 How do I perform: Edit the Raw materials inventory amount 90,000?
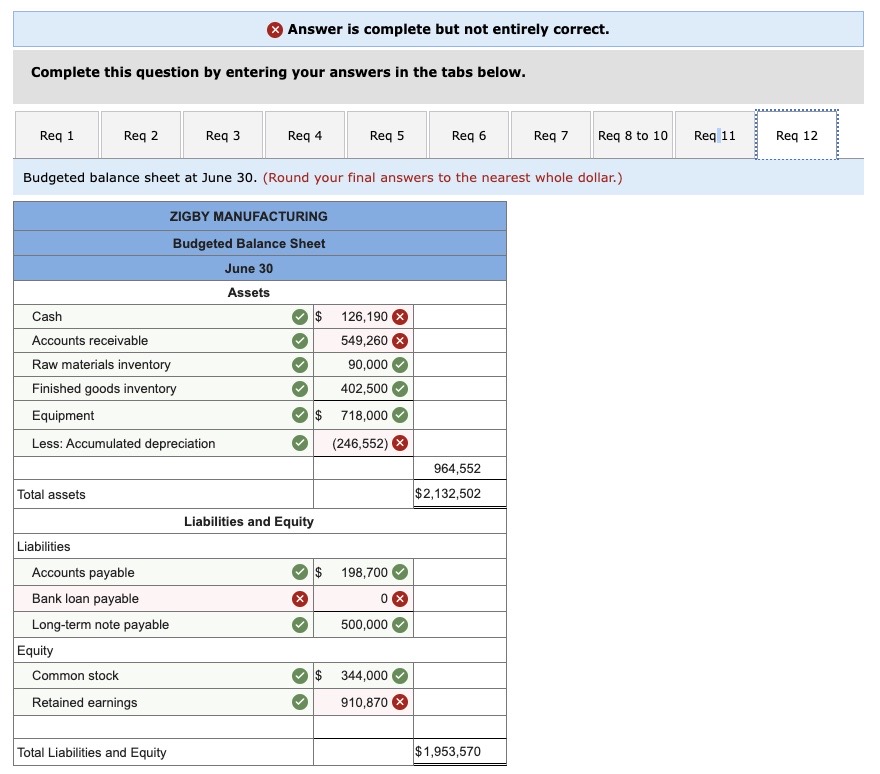[363, 365]
